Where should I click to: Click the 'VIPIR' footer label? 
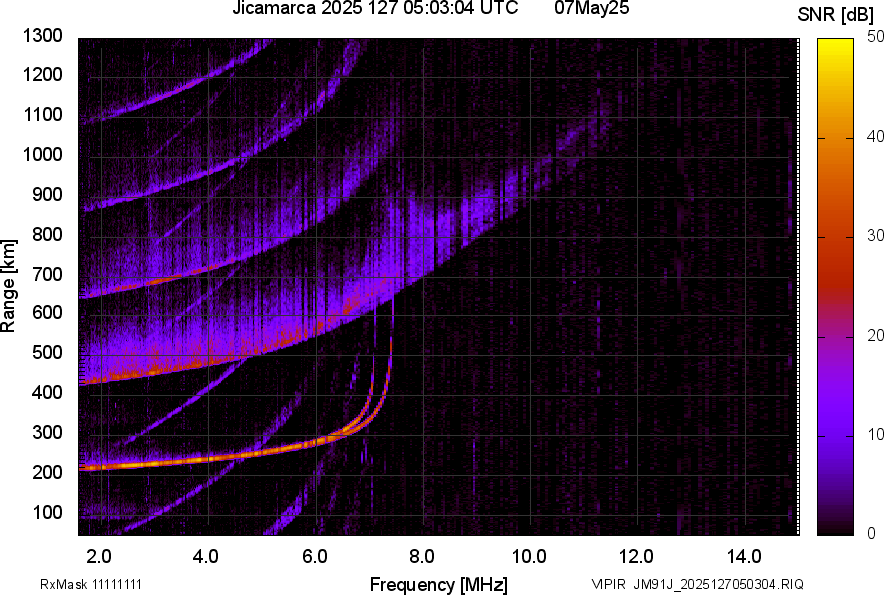[608, 584]
